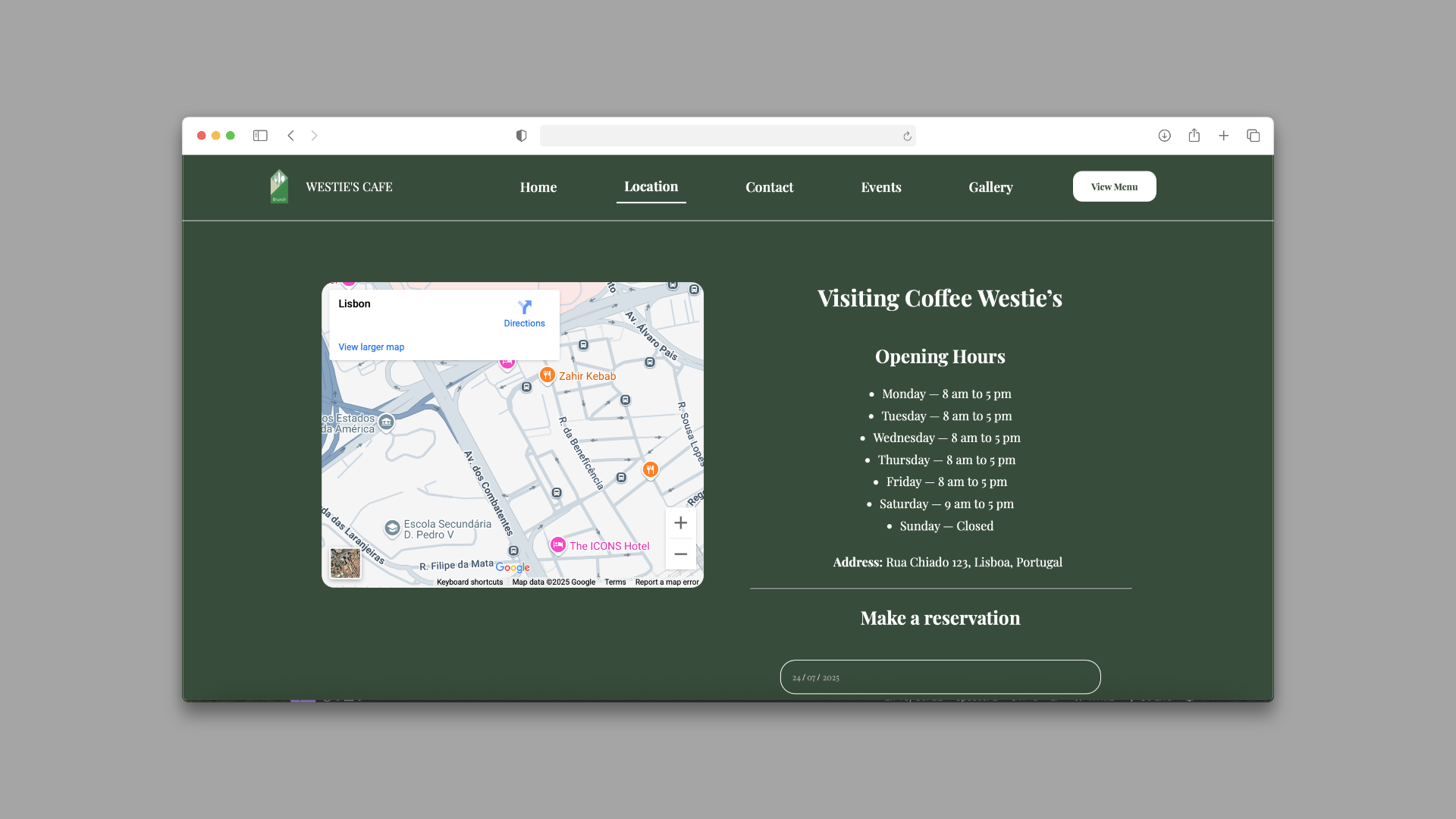The image size is (1456, 819).
Task: Click the browser back arrow
Action: coord(290,136)
